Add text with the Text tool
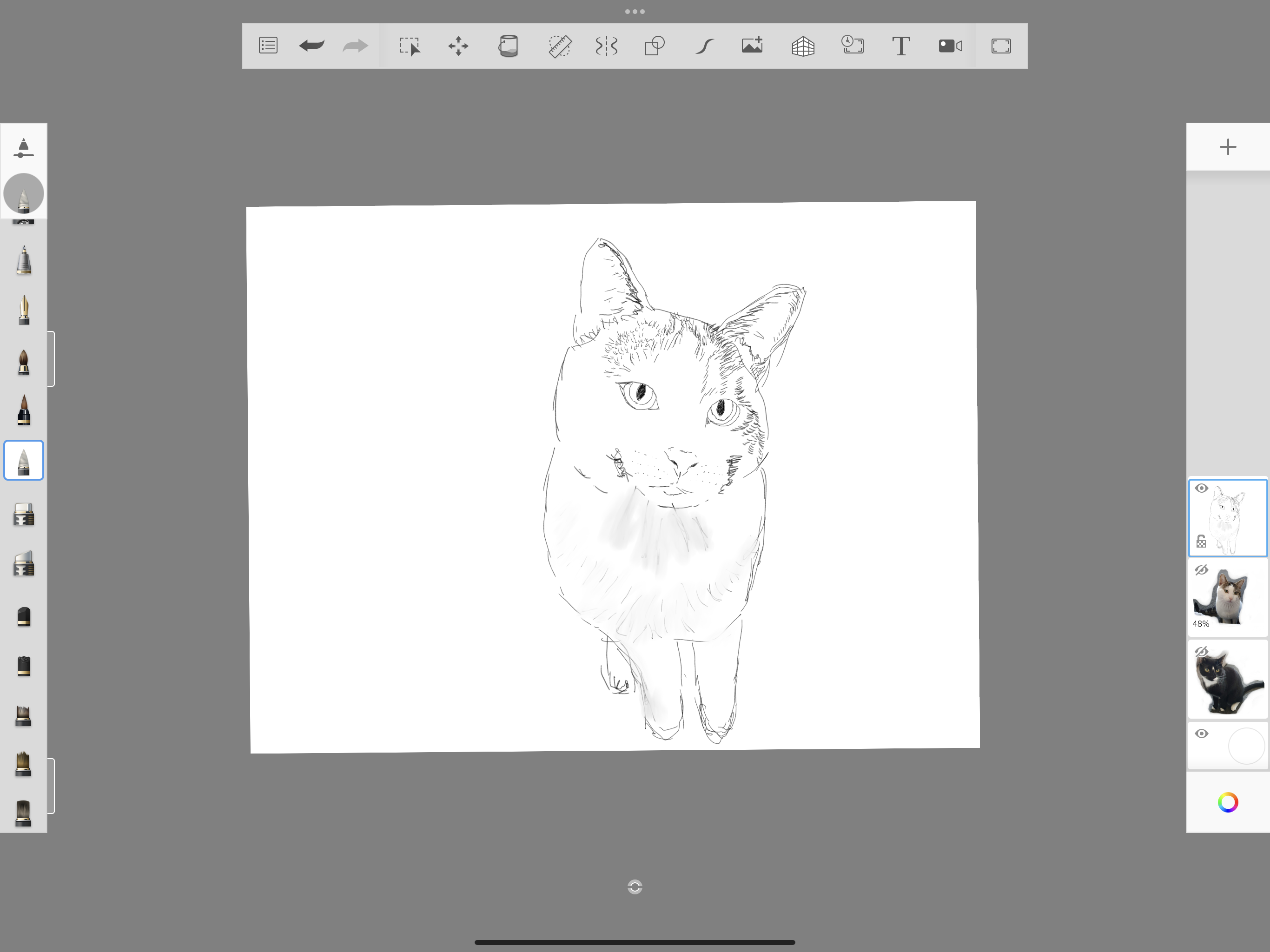This screenshot has height=952, width=1270. tap(901, 46)
